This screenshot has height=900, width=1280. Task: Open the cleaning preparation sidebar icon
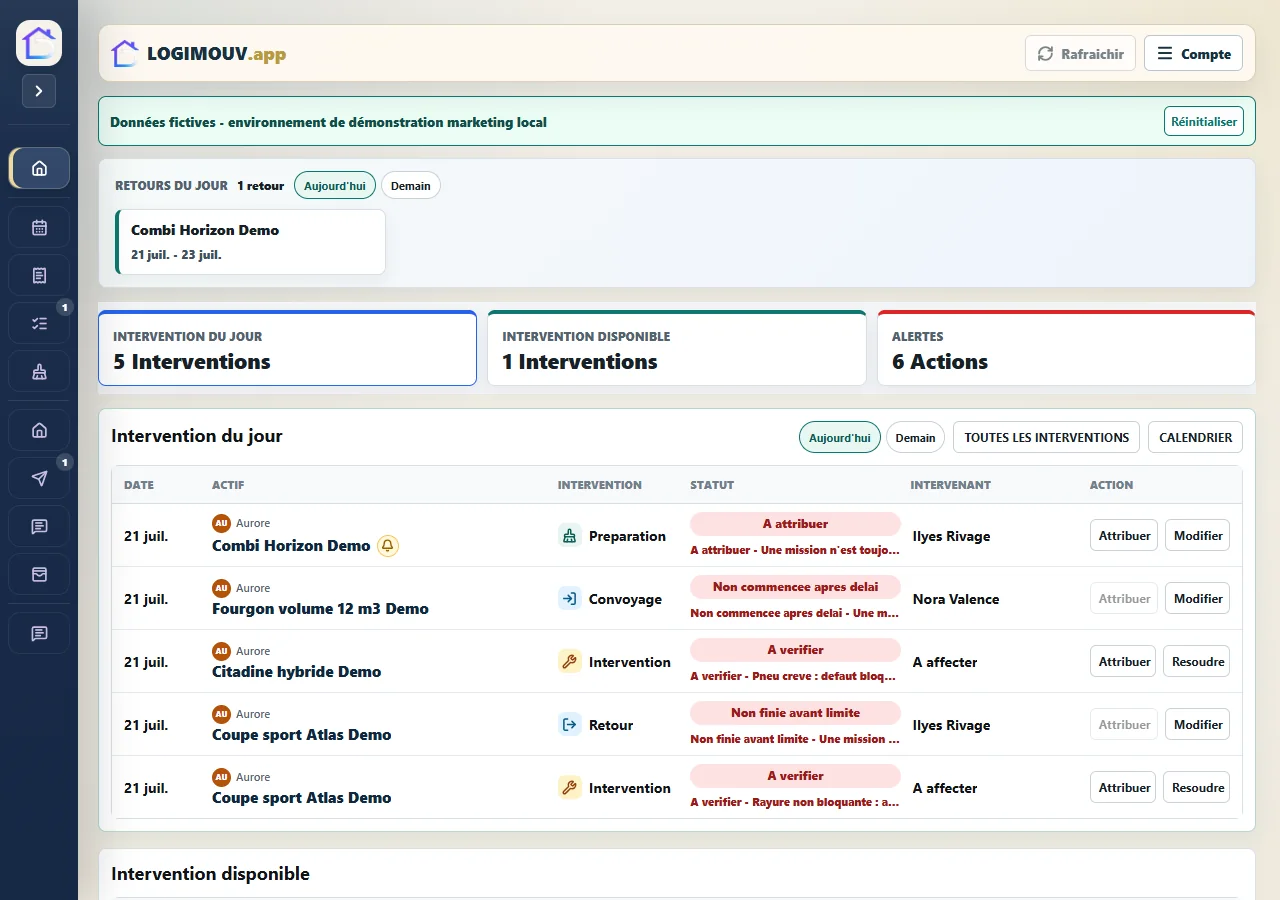pos(40,371)
